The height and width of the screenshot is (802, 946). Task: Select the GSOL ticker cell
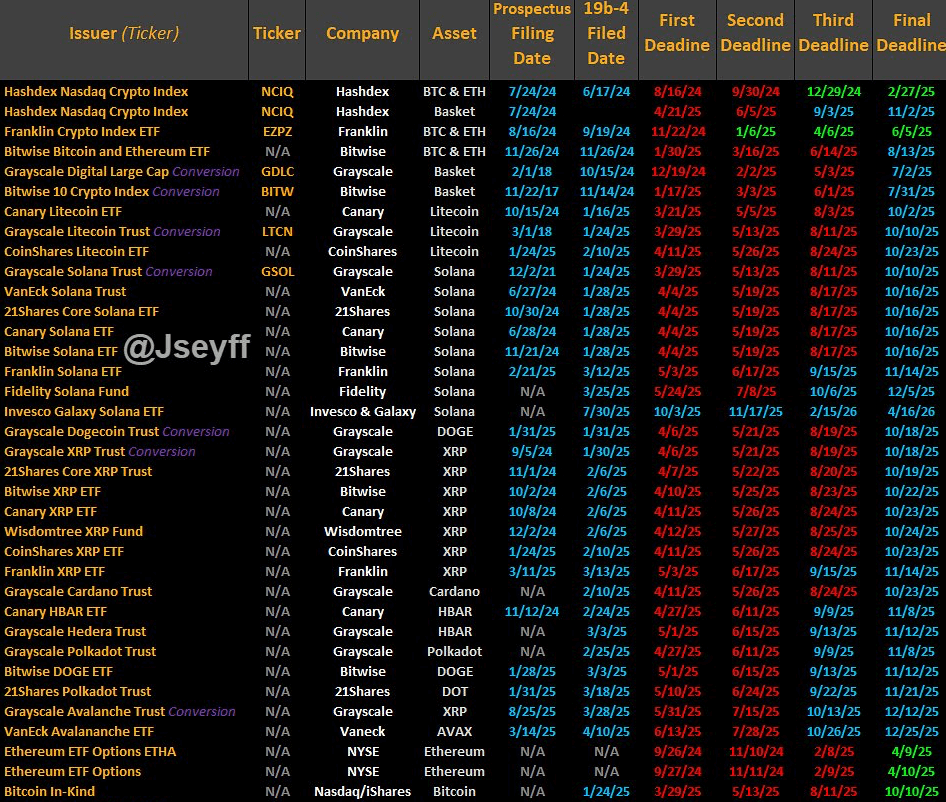tap(278, 272)
